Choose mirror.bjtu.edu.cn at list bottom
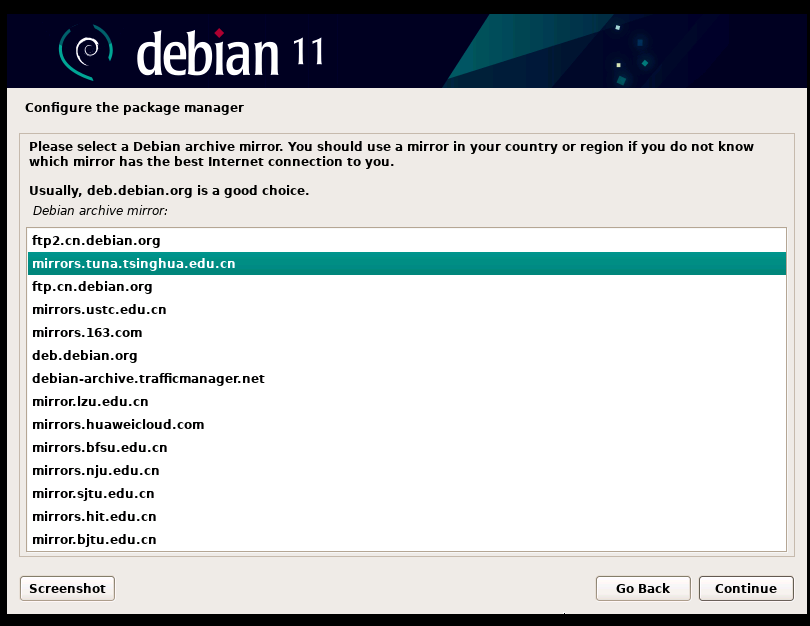This screenshot has width=810, height=626. click(x=407, y=539)
